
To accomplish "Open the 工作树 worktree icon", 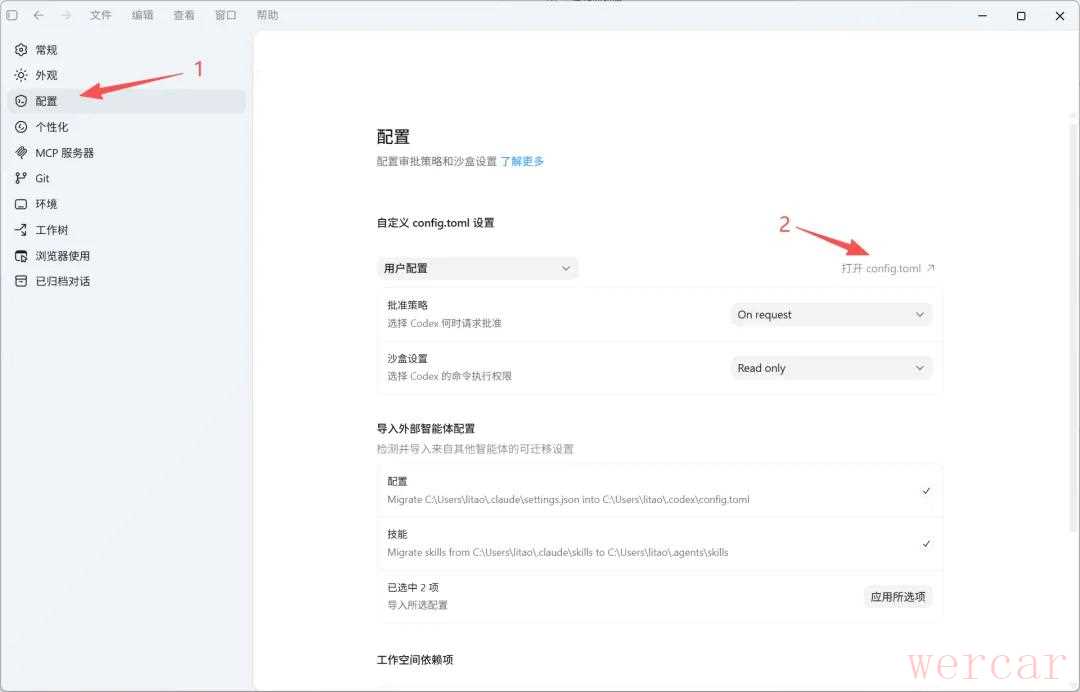I will click(x=21, y=230).
